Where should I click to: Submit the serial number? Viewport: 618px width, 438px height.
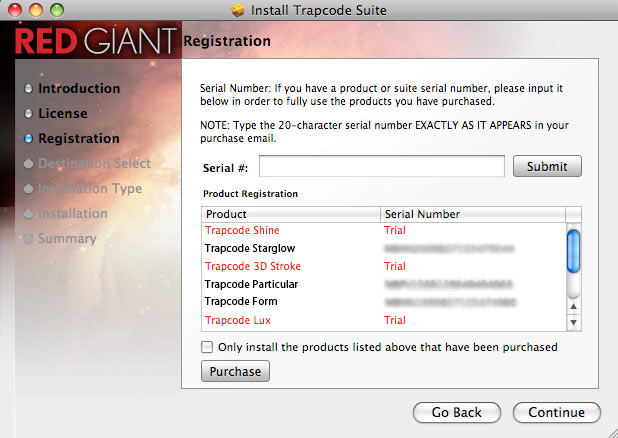tap(547, 166)
